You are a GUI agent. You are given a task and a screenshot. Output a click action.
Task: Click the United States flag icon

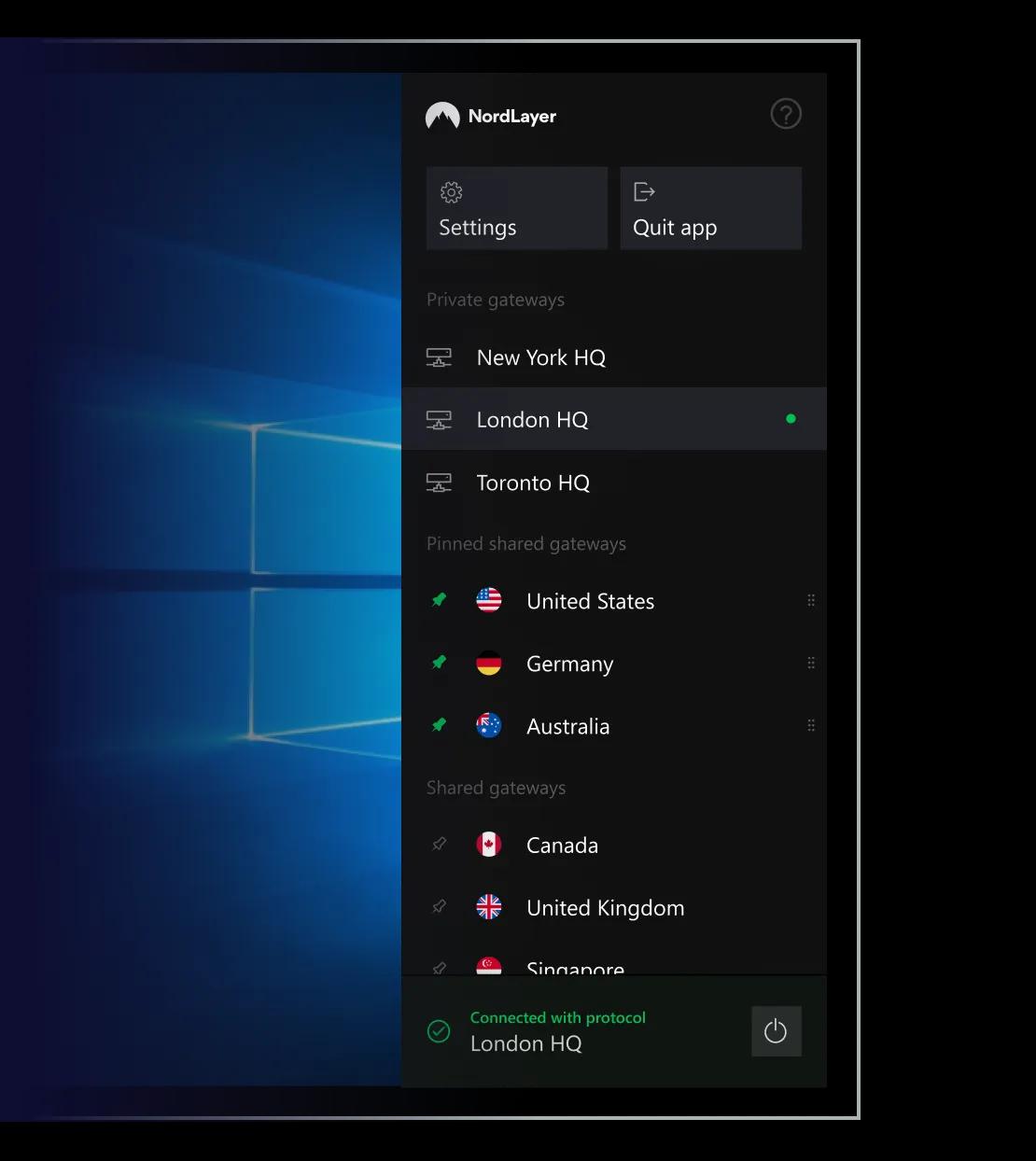tap(489, 601)
